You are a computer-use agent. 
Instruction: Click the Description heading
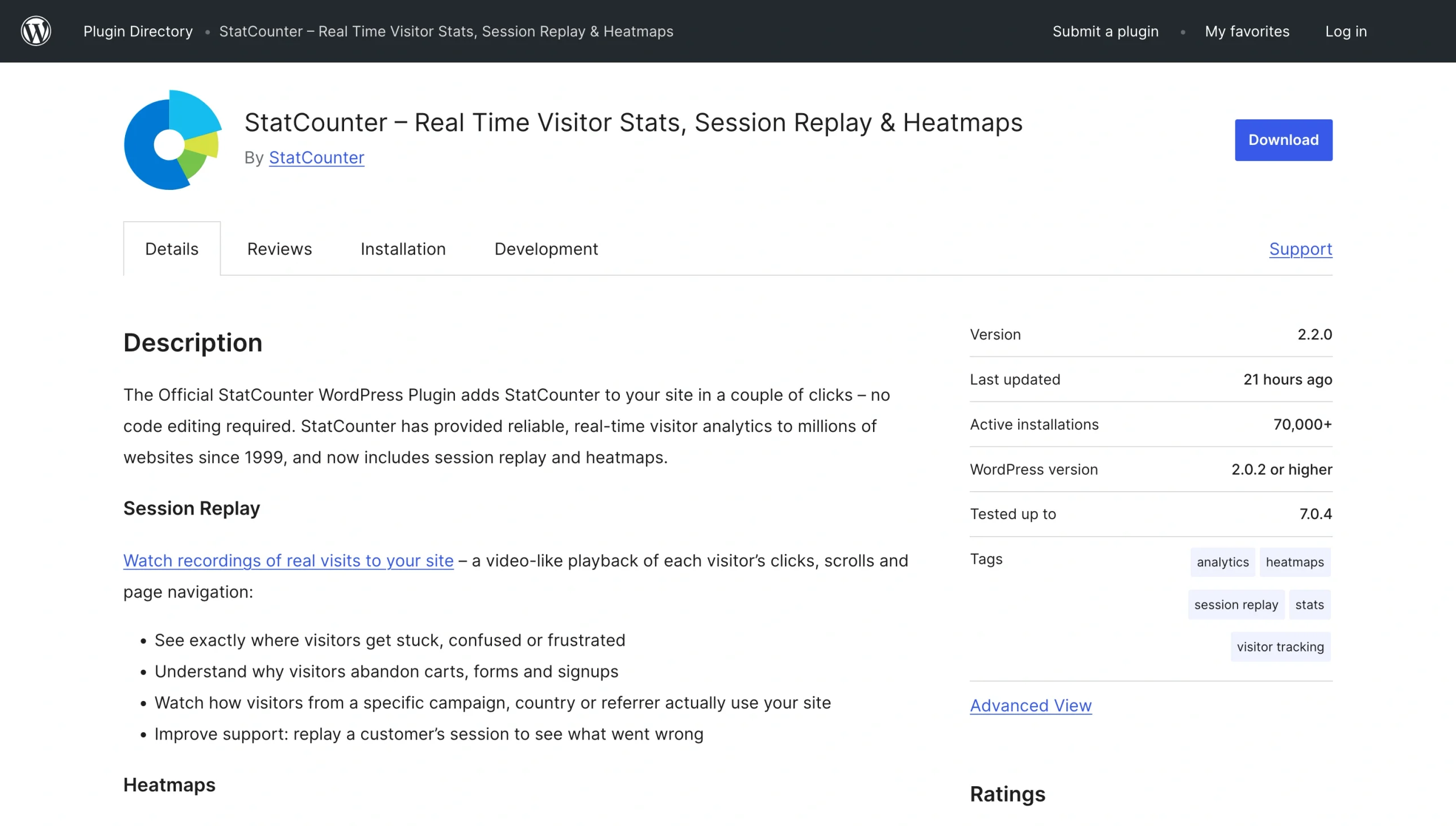point(193,343)
